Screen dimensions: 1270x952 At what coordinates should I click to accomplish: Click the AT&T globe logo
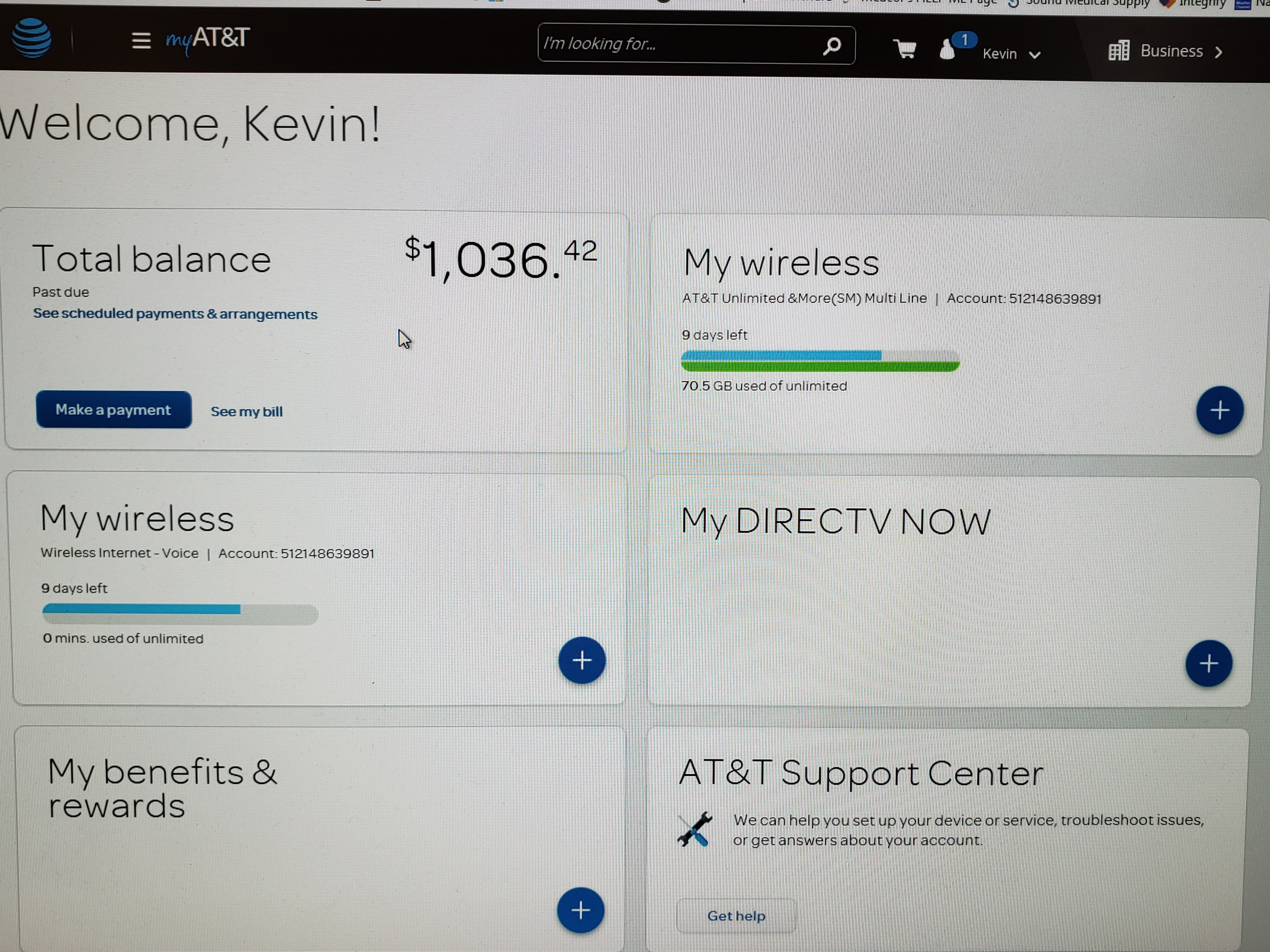(31, 37)
